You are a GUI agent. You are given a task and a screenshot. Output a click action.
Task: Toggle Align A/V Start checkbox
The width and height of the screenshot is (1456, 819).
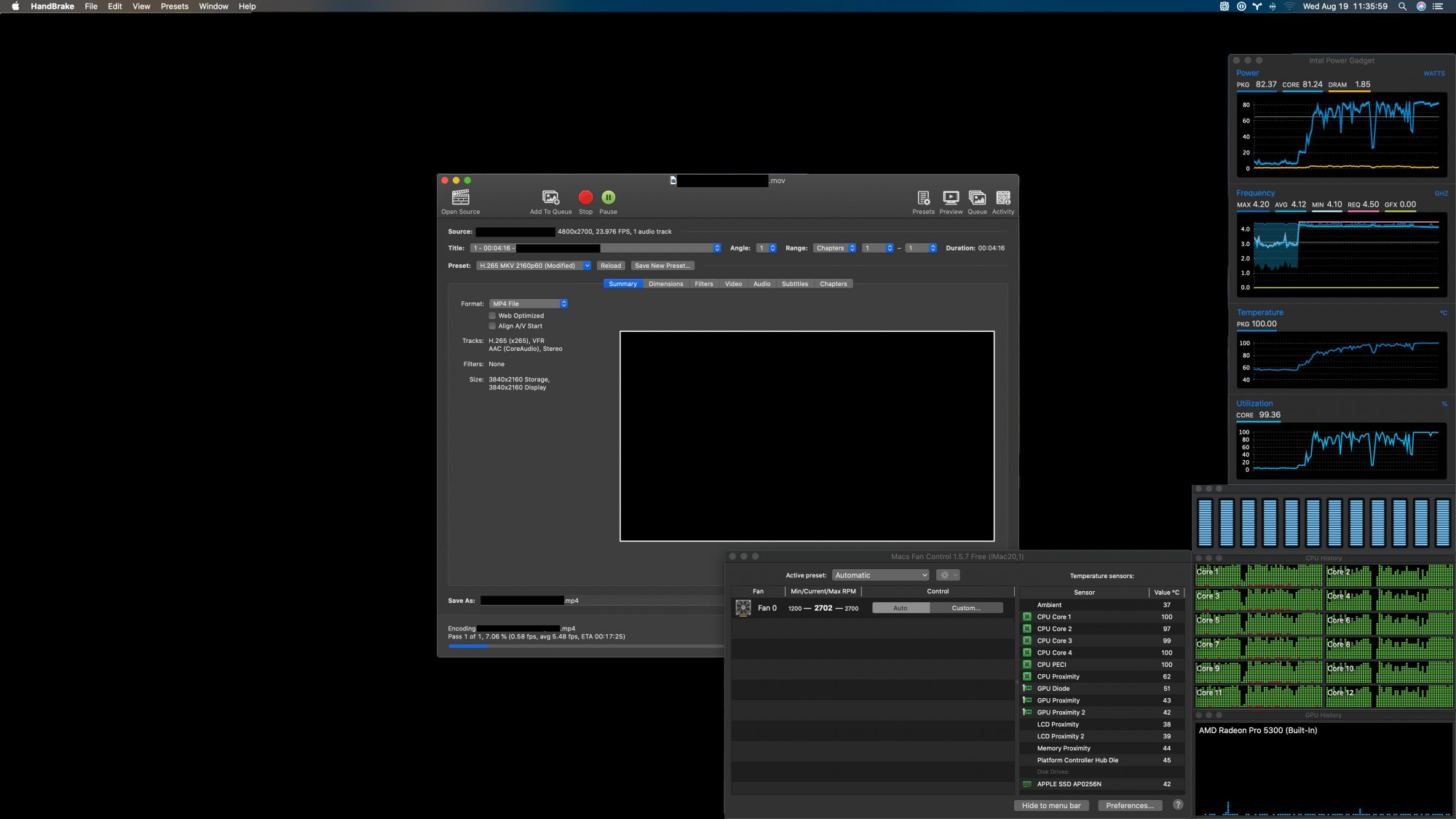pyautogui.click(x=492, y=326)
